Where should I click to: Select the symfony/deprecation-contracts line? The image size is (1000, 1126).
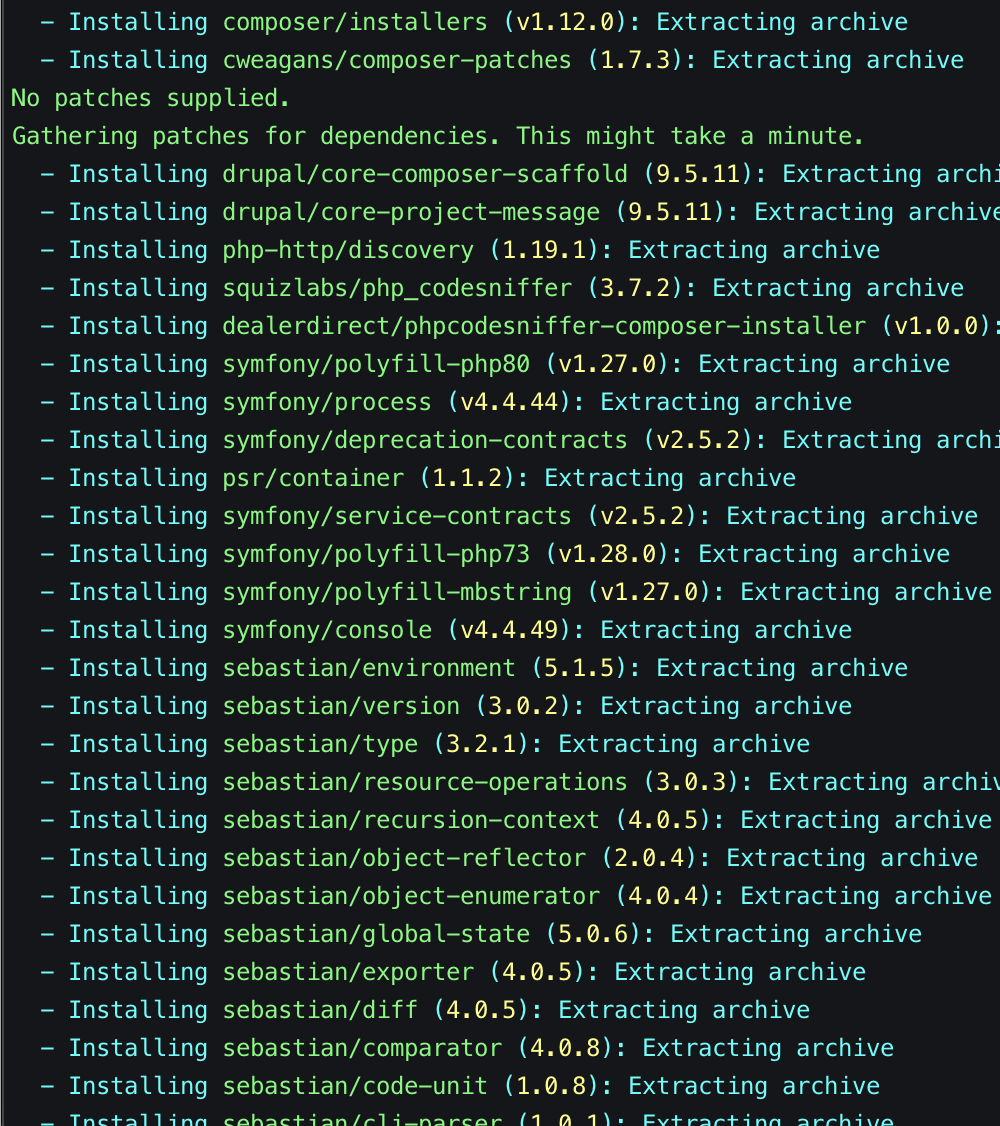tap(423, 439)
